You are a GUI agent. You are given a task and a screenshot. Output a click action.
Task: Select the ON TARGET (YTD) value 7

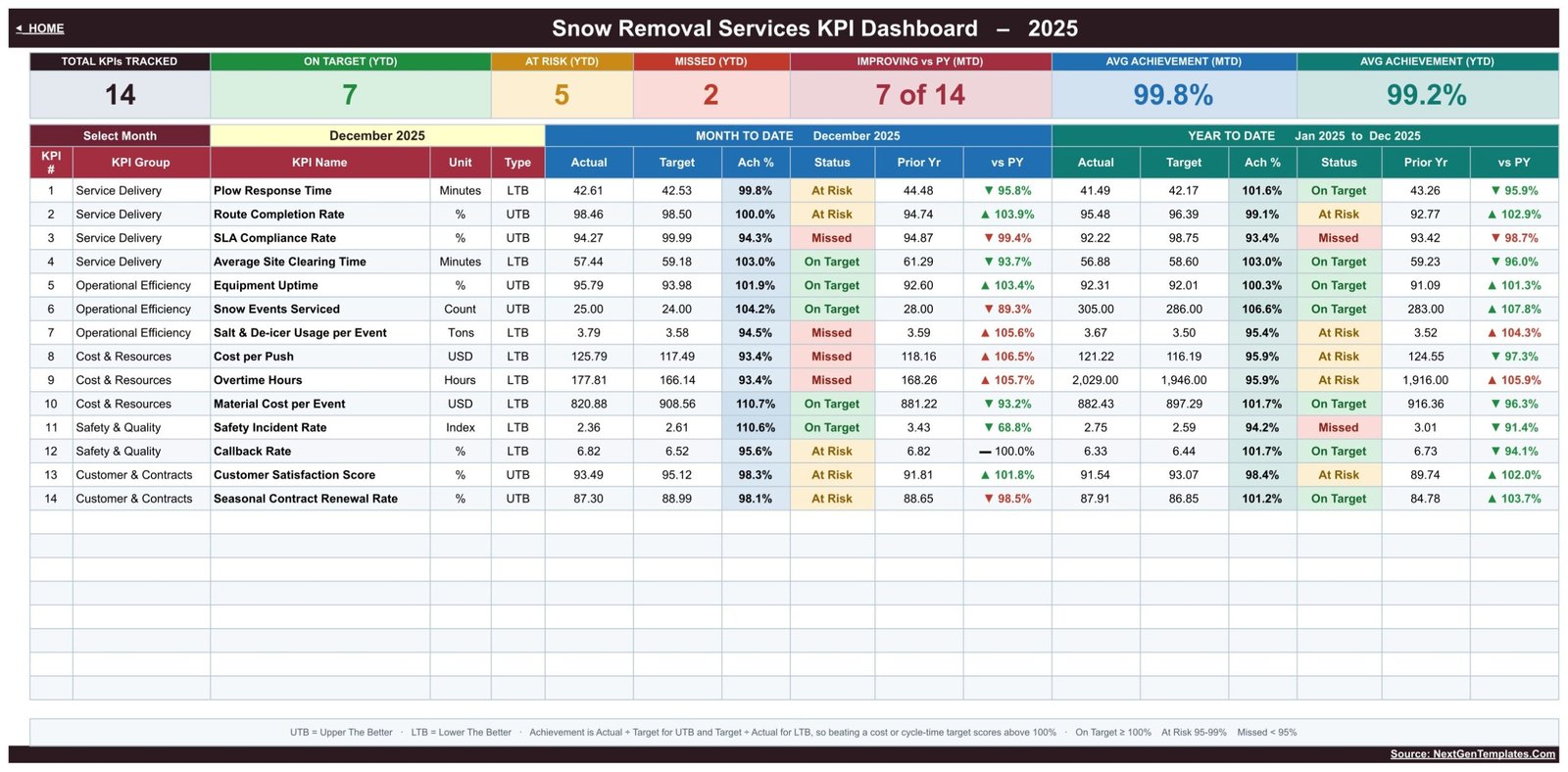350,95
